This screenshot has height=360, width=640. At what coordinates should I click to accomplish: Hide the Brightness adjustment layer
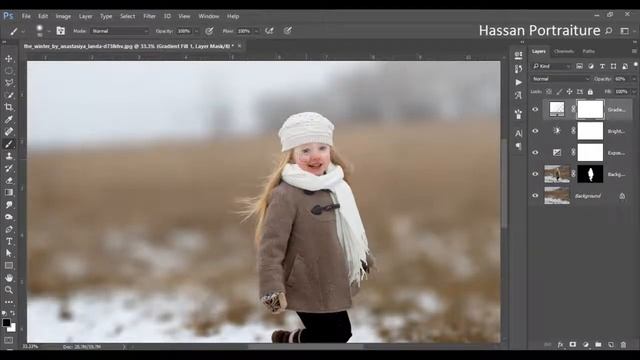coord(535,131)
